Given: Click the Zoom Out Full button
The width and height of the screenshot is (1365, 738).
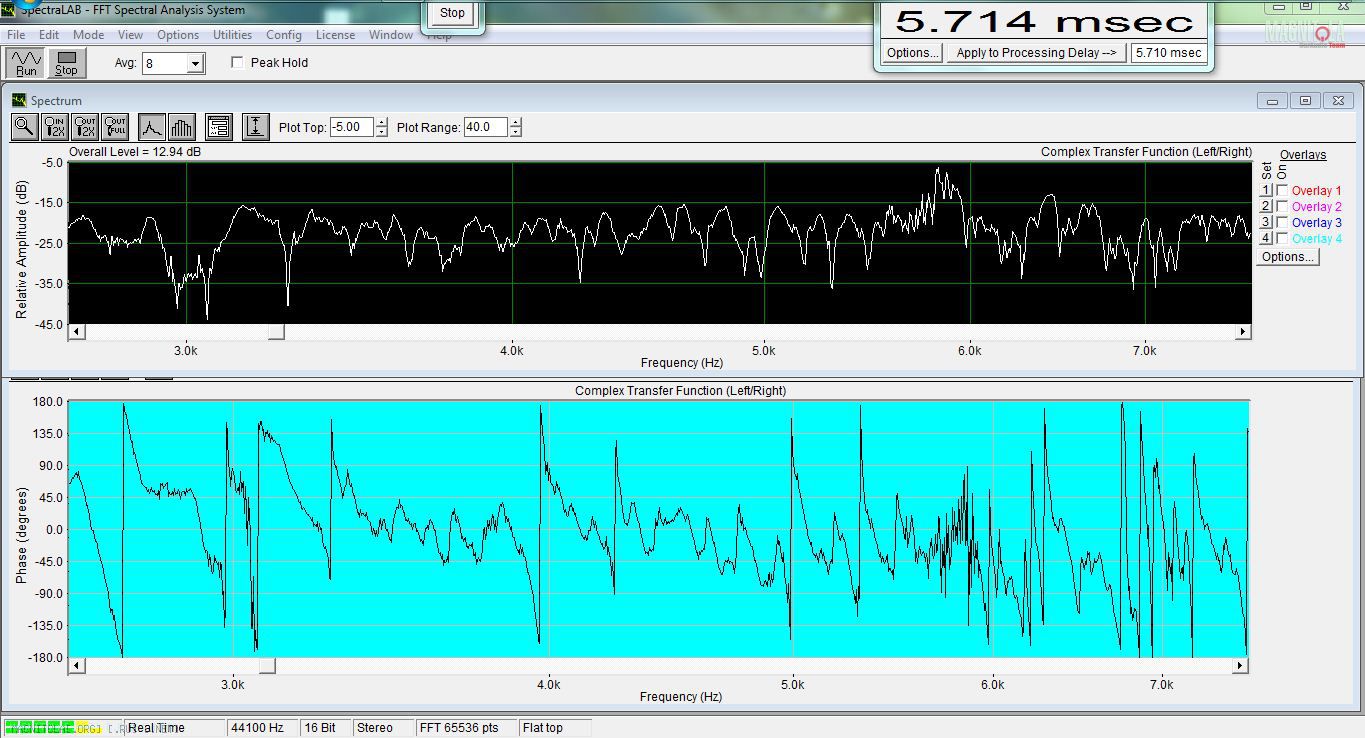Looking at the screenshot, I should click(115, 127).
